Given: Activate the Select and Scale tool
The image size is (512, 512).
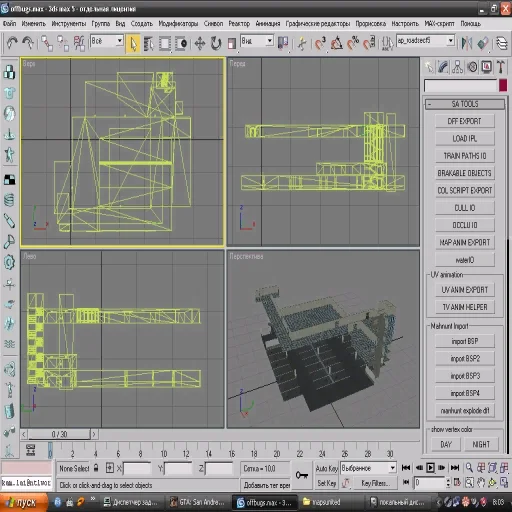Looking at the screenshot, I should [x=232, y=44].
